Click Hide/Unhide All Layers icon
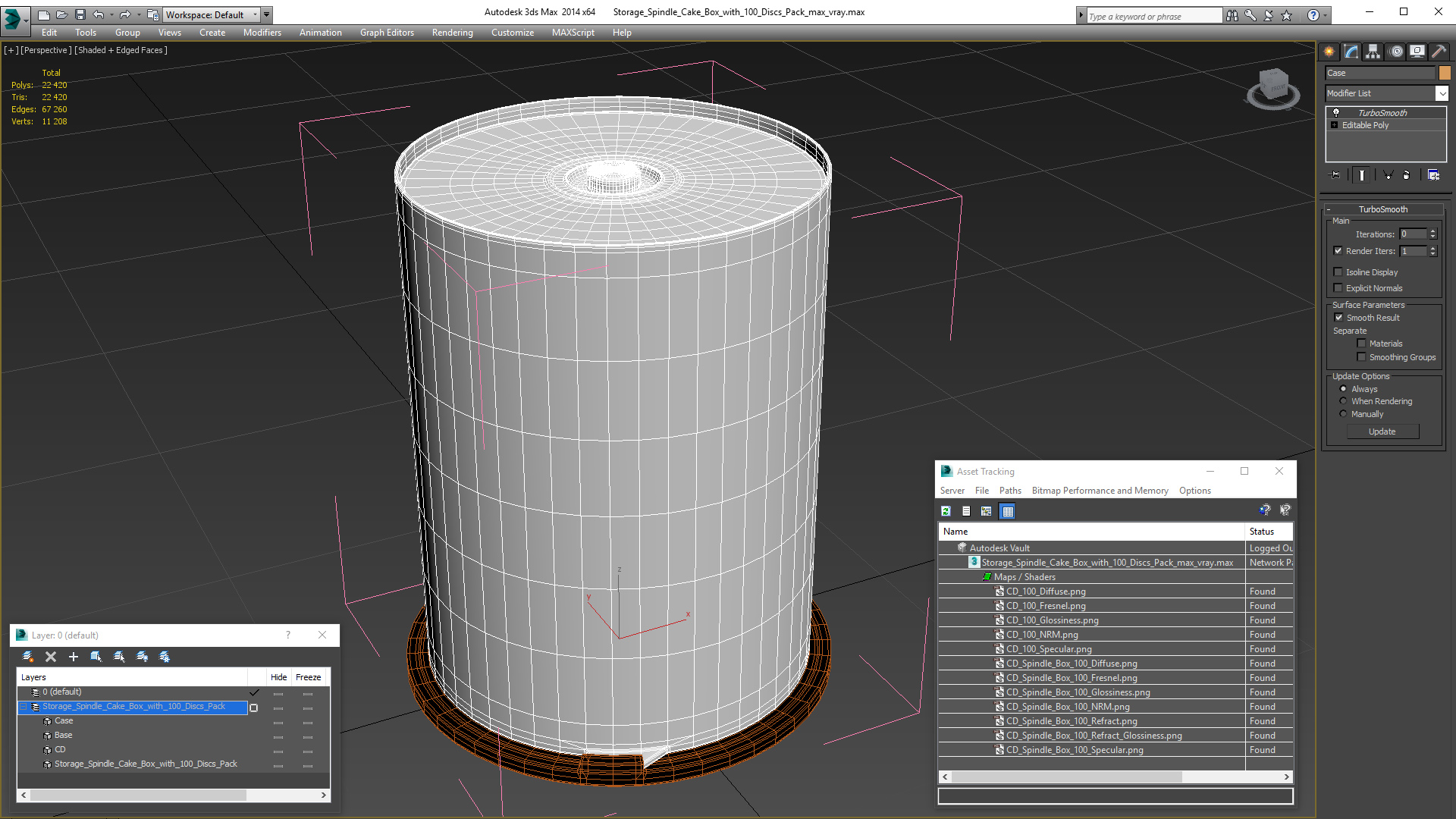The height and width of the screenshot is (819, 1456). pyautogui.click(x=142, y=657)
